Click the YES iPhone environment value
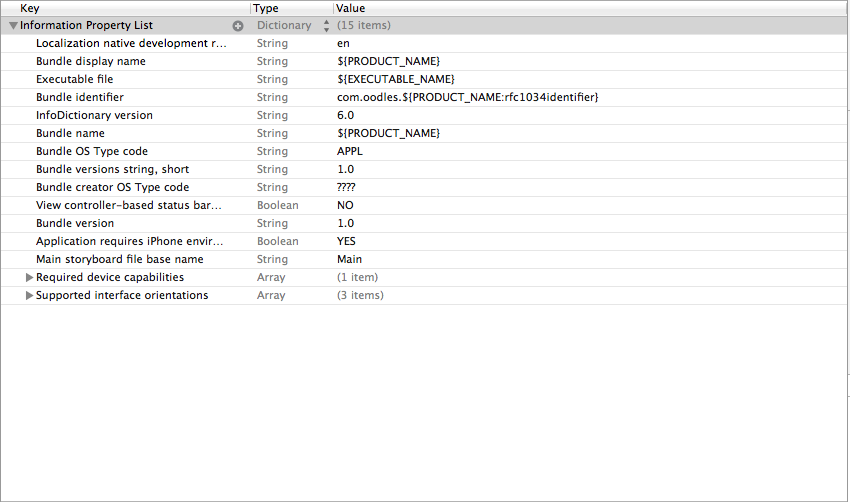Screen dimensions: 850x502 coord(346,241)
